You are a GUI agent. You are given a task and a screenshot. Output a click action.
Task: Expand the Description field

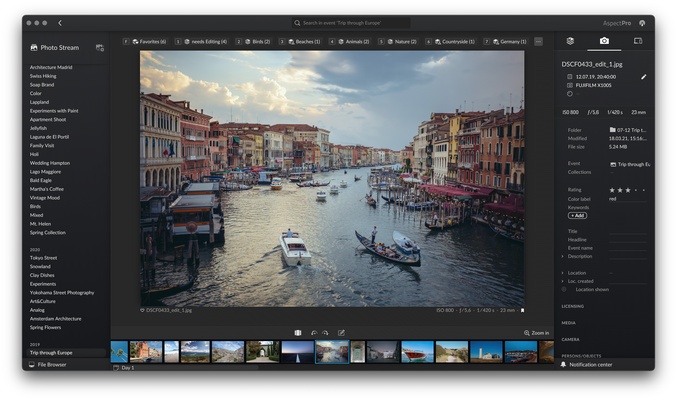coord(564,256)
